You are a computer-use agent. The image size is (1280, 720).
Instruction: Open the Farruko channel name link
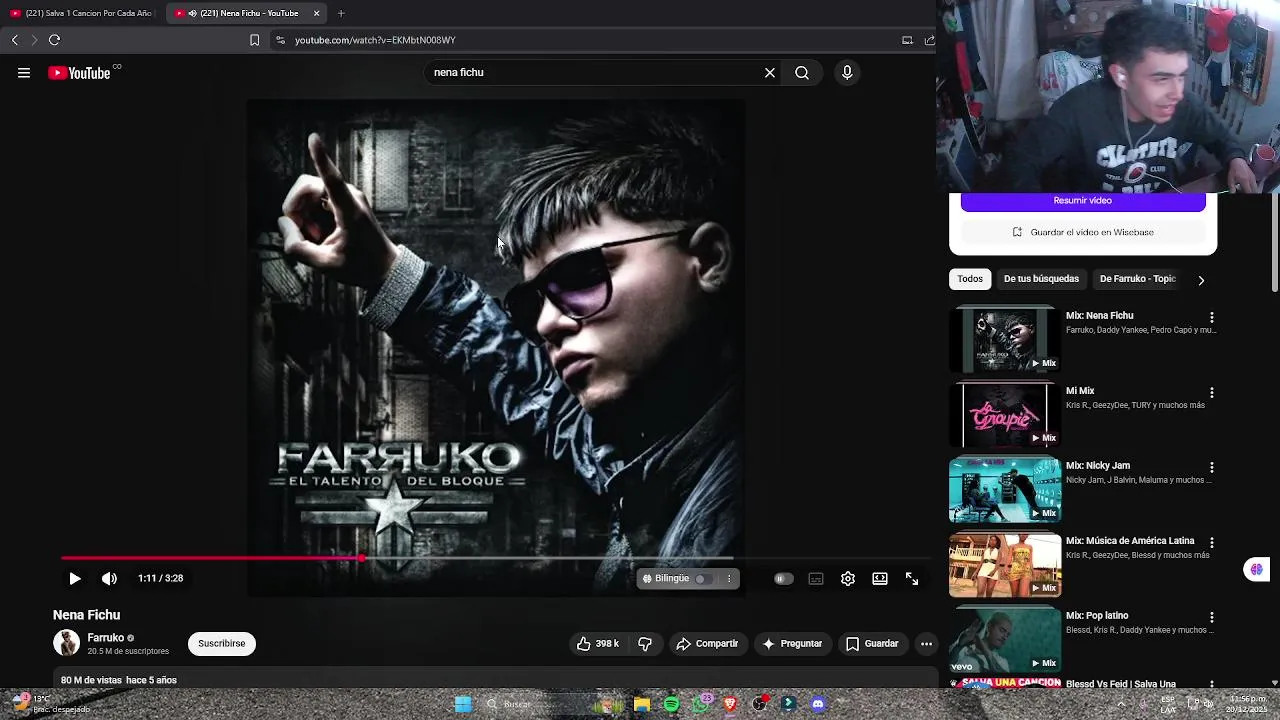click(106, 638)
